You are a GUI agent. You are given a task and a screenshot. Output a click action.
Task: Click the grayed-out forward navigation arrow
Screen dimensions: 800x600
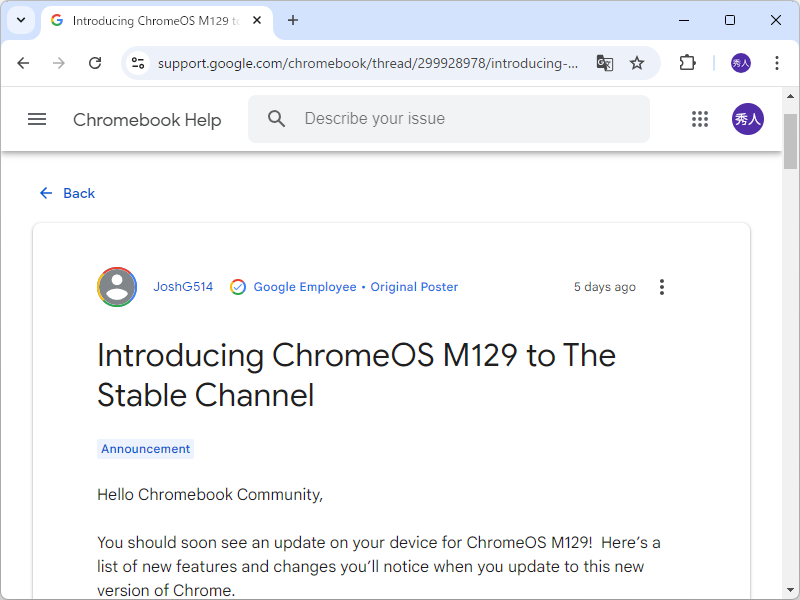pyautogui.click(x=59, y=62)
